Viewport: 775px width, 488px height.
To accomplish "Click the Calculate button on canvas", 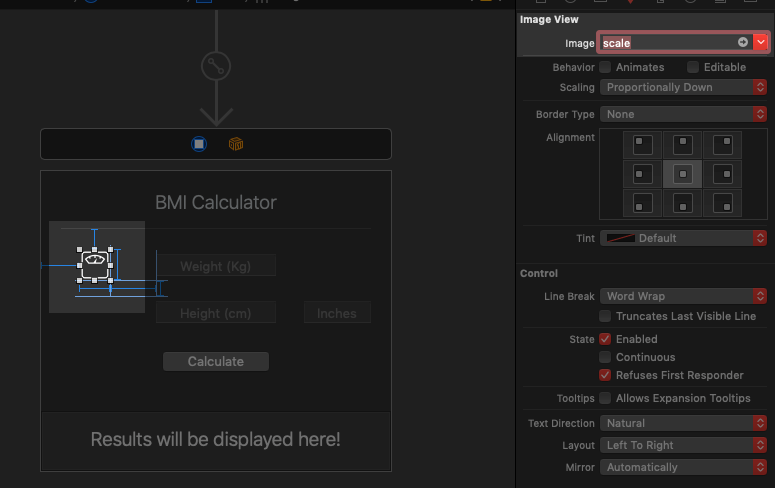I will (x=216, y=361).
